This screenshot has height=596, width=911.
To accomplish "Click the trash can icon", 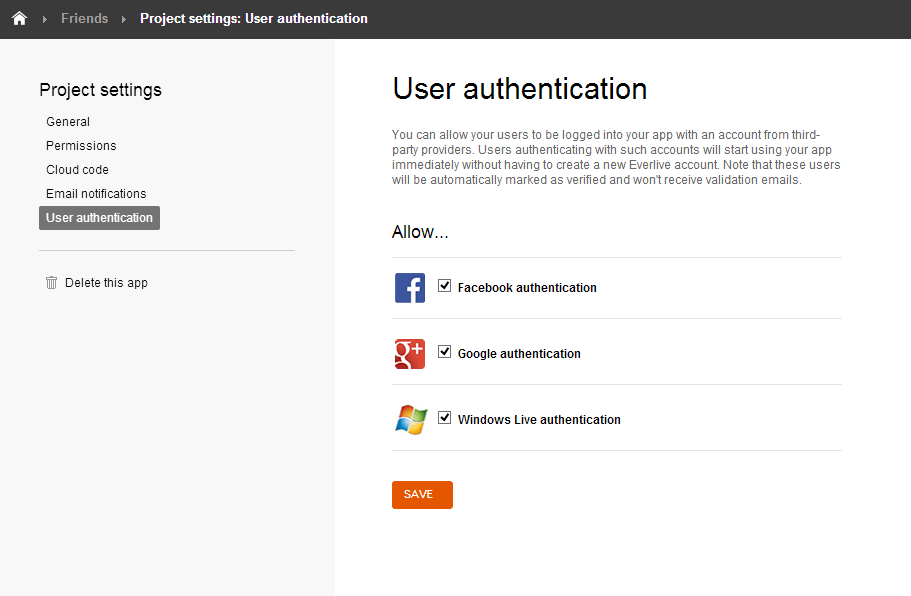I will click(x=52, y=283).
